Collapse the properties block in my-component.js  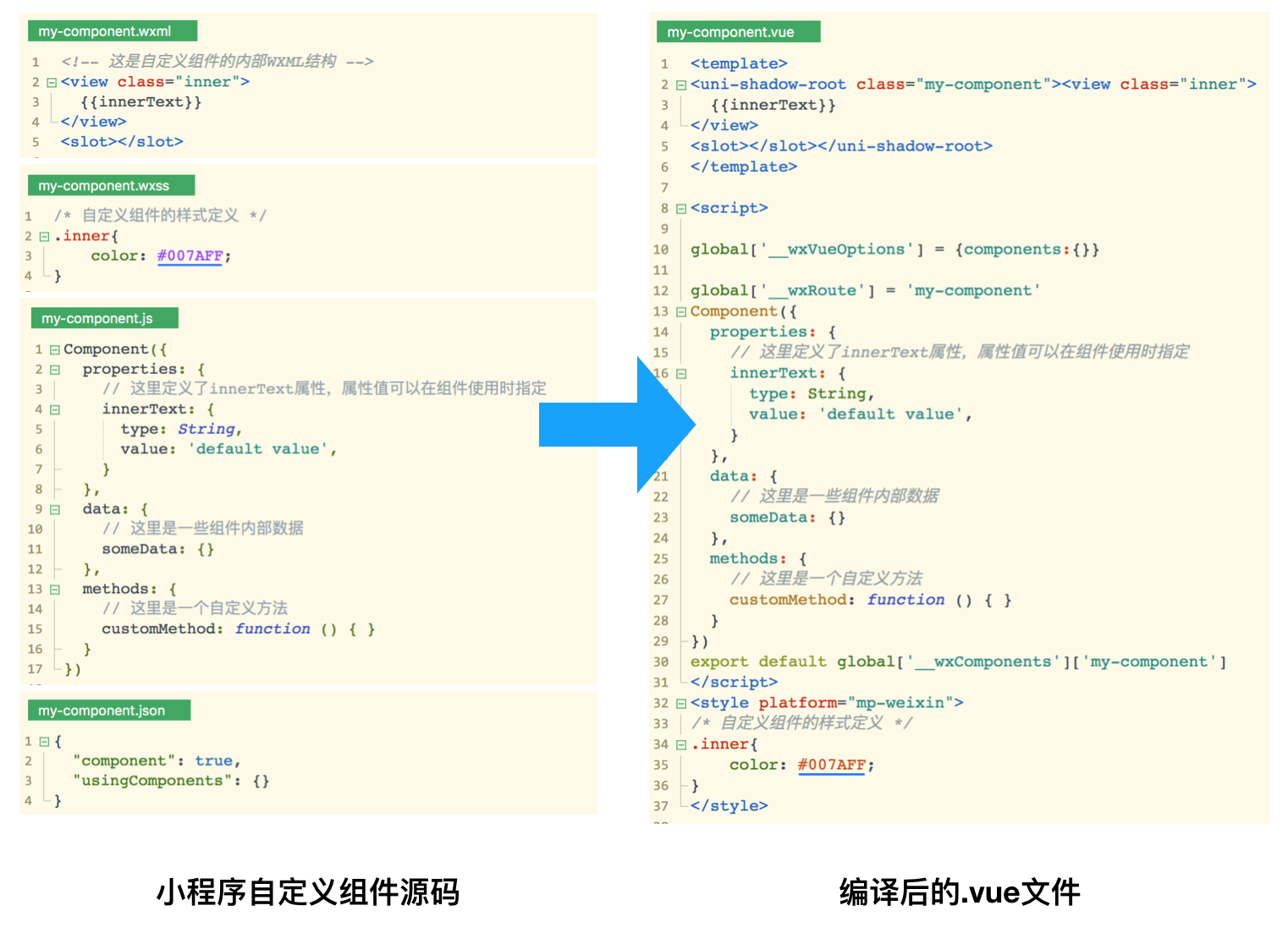[55, 370]
